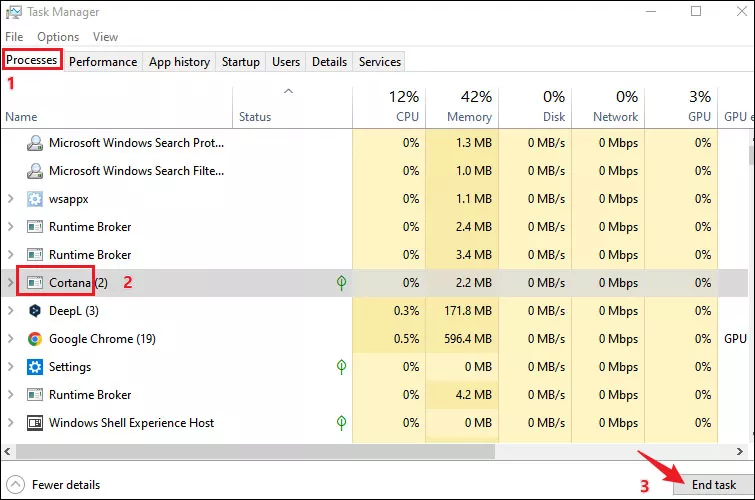
Task: Click the scroll left arrow
Action: (x=7, y=451)
